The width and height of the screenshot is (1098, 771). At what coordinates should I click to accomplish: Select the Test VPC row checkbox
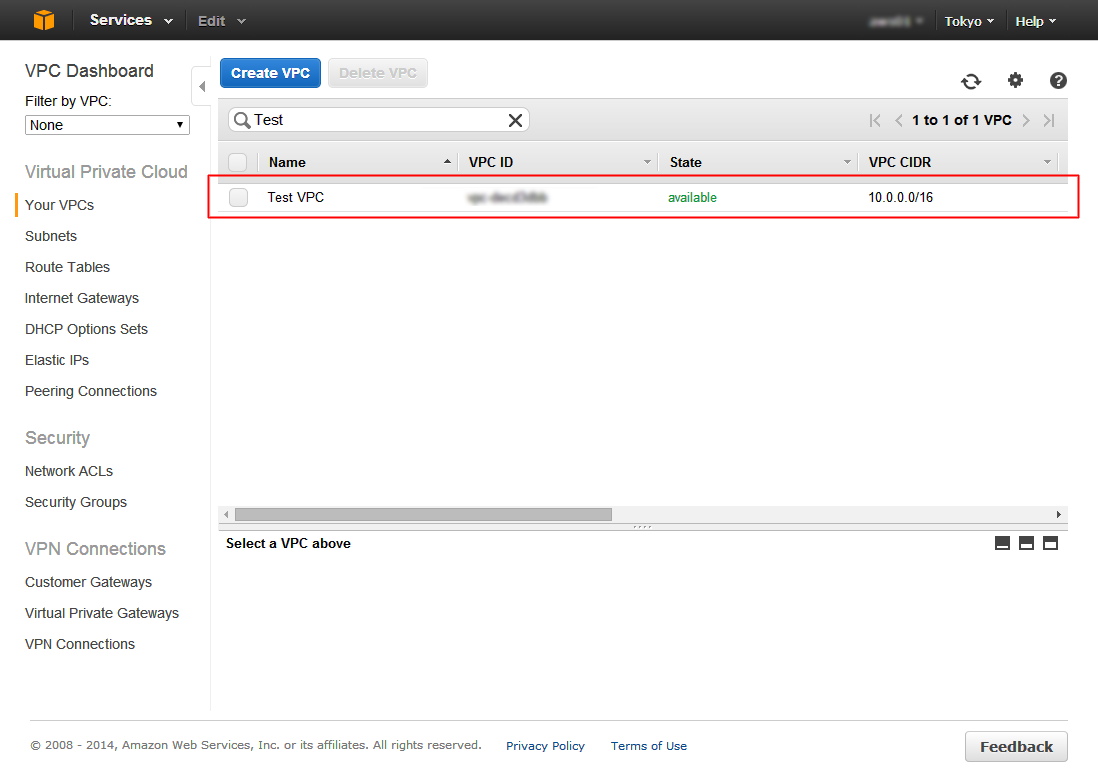click(x=238, y=197)
